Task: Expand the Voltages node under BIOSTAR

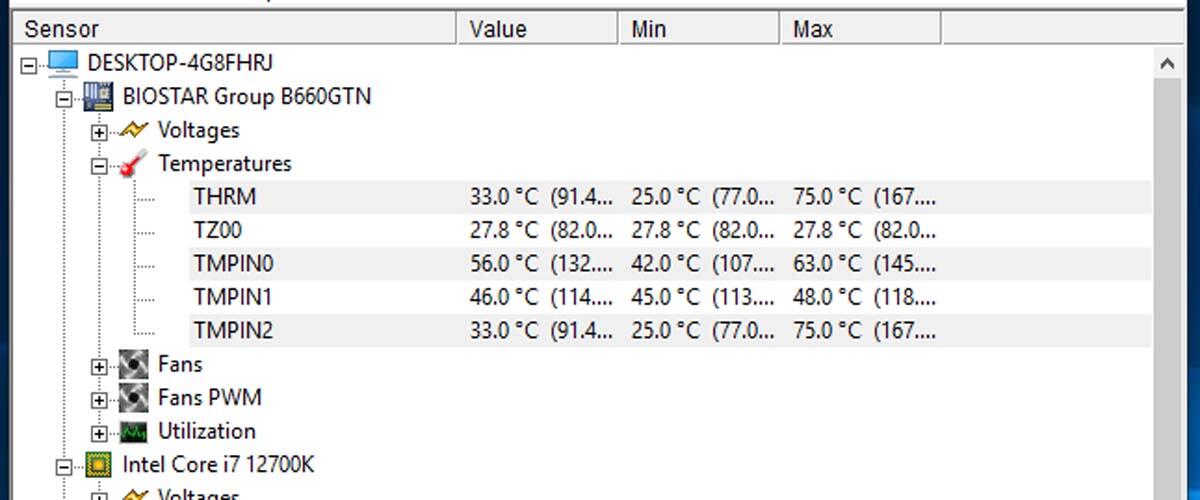Action: (x=99, y=133)
